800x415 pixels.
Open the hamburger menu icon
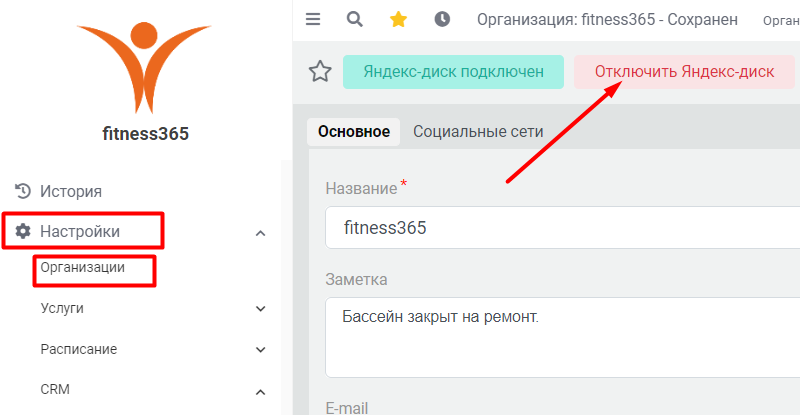[x=313, y=19]
